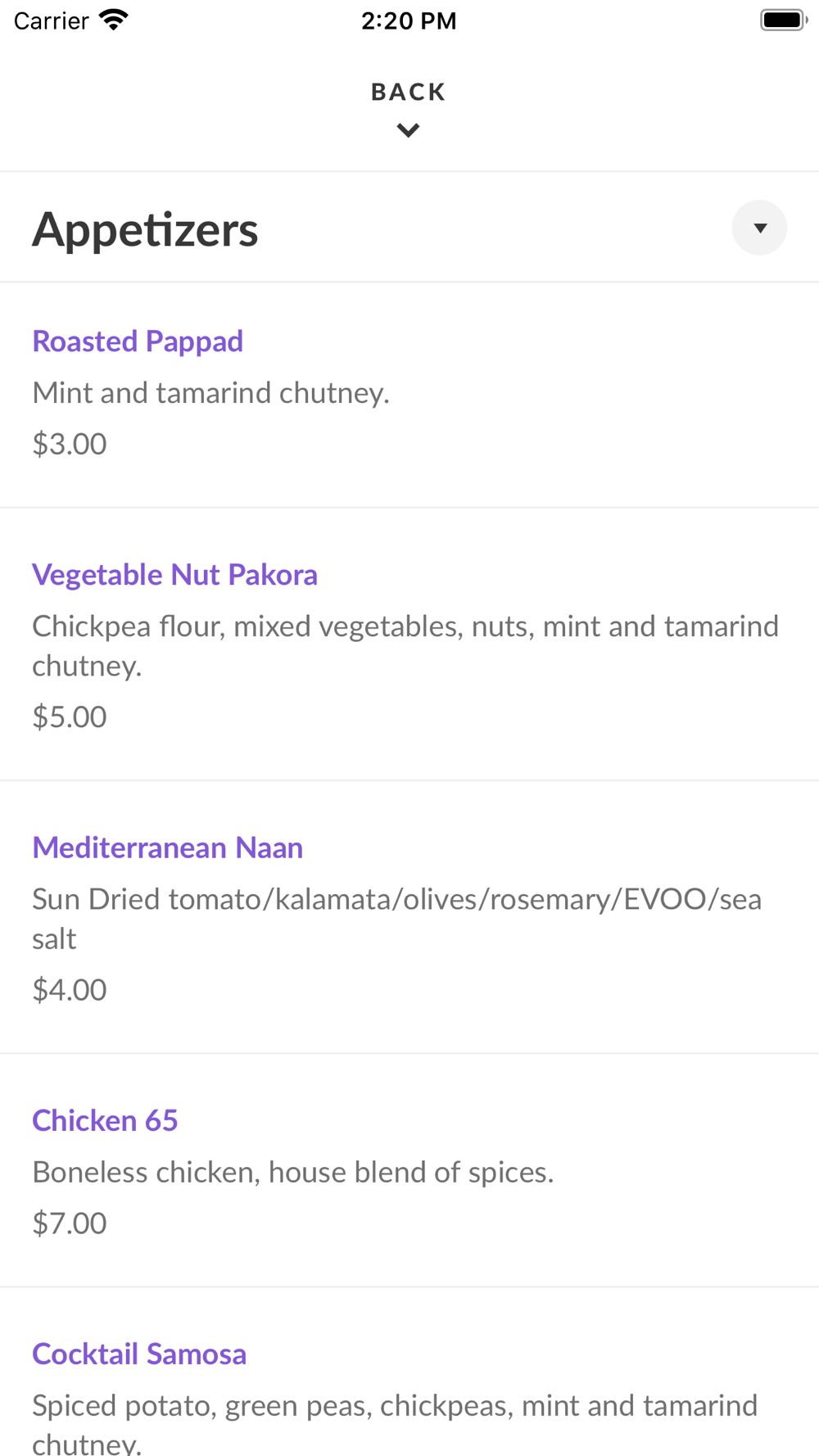
Task: Tap the Vegetable Nut Pakora $5.00 price
Action: point(70,717)
